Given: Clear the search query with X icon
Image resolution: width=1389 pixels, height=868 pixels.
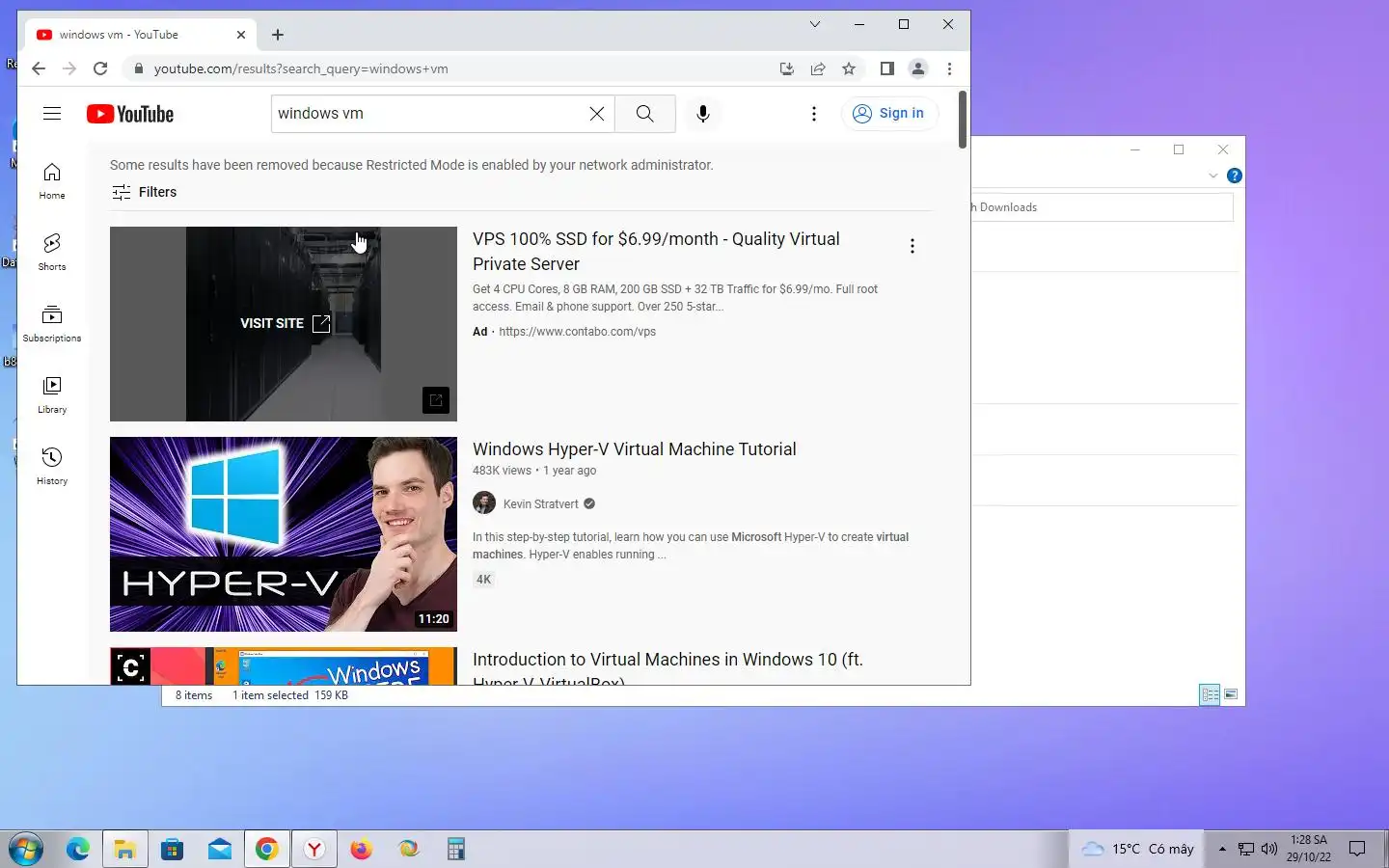Looking at the screenshot, I should click(597, 114).
